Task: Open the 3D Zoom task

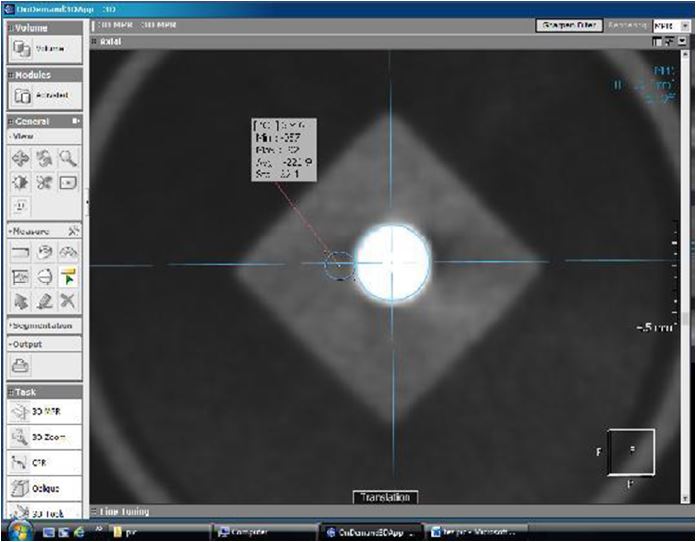Action: point(44,437)
